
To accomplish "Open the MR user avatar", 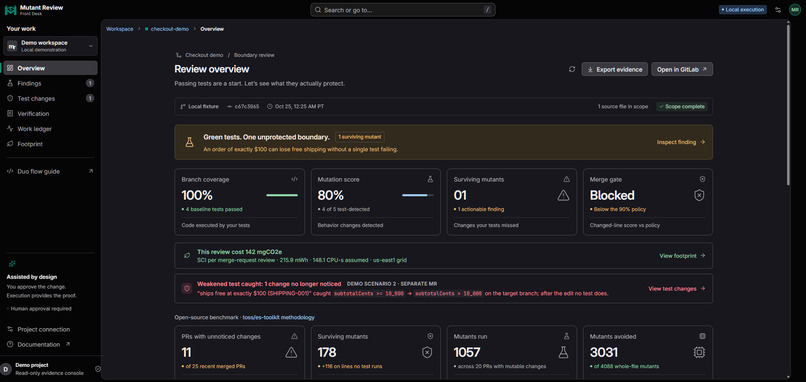I will [795, 10].
